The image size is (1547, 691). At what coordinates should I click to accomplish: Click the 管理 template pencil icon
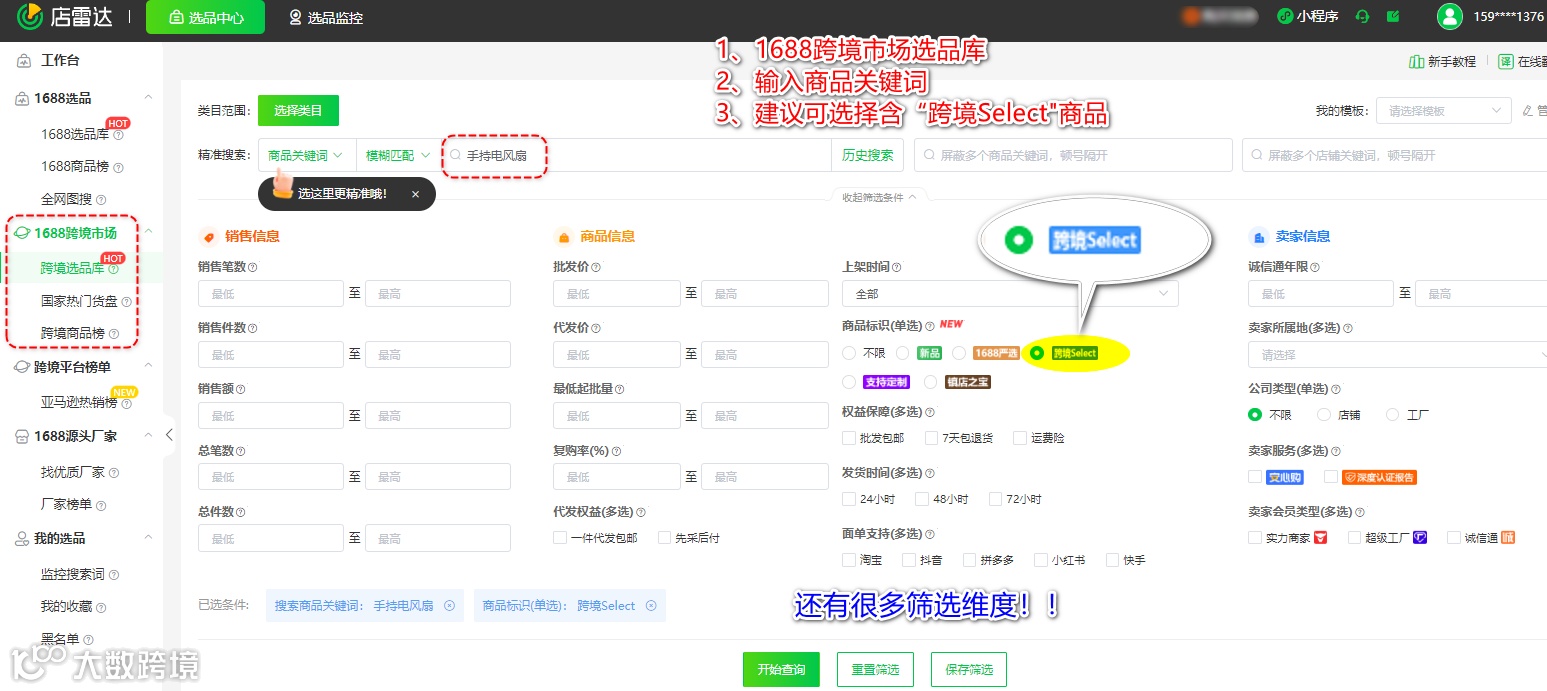(x=1527, y=110)
